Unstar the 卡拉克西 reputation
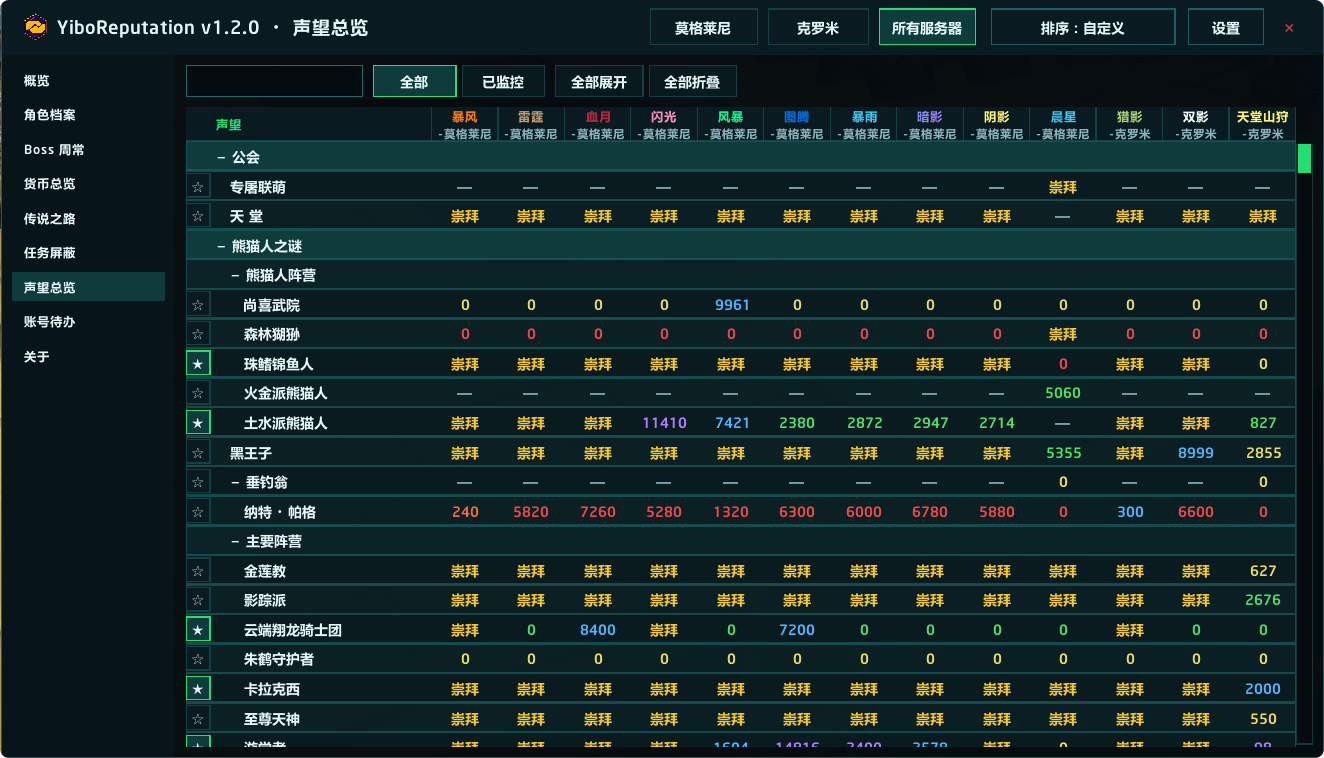 click(198, 689)
